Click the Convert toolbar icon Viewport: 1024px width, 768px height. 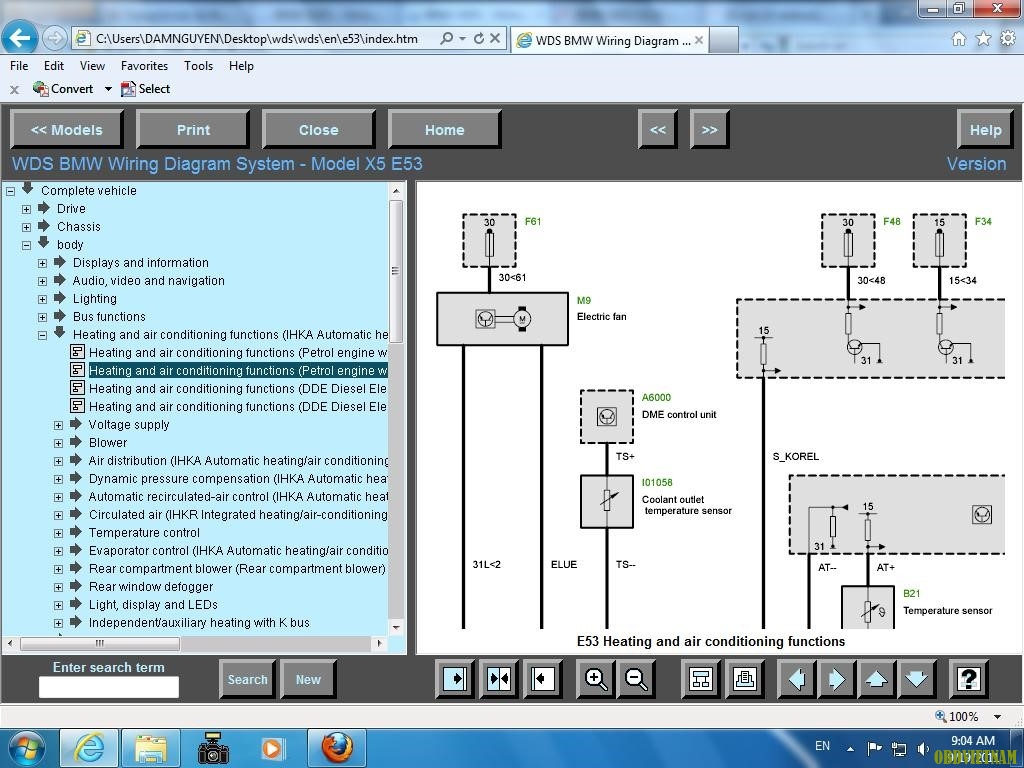click(63, 89)
